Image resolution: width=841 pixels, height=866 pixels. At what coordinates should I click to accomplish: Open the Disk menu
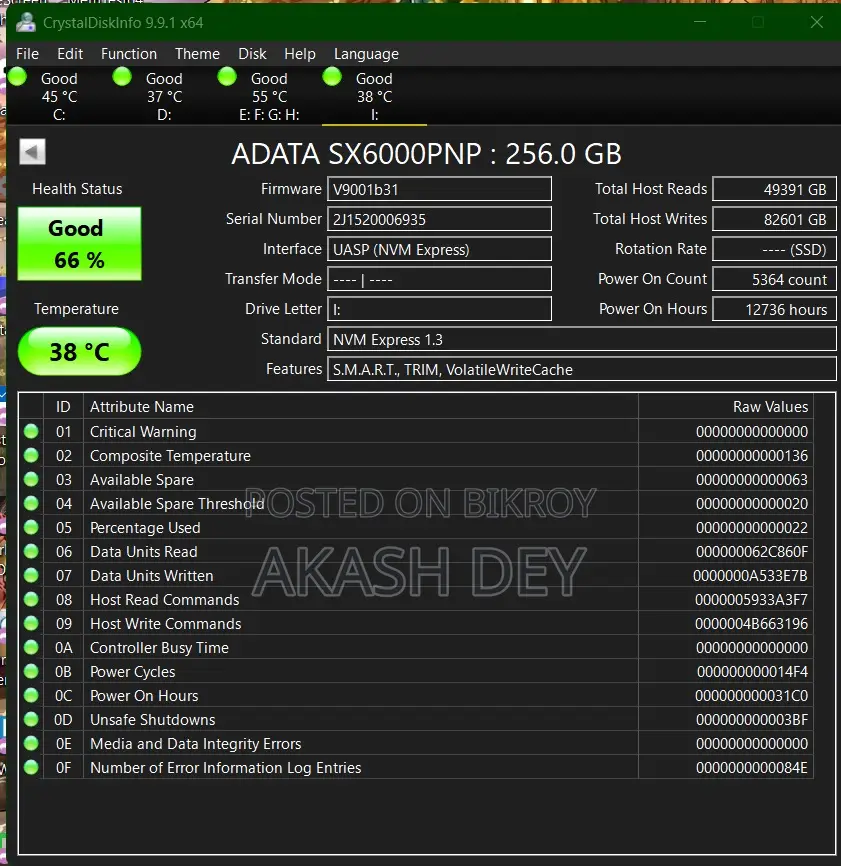[x=252, y=54]
